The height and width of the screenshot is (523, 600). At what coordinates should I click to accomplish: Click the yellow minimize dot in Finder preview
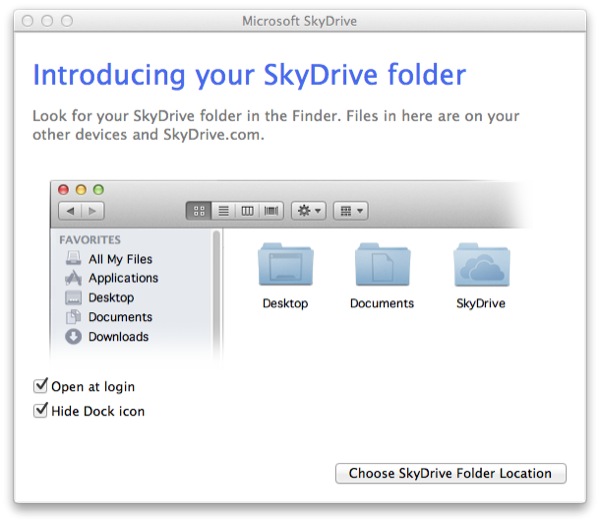click(81, 189)
